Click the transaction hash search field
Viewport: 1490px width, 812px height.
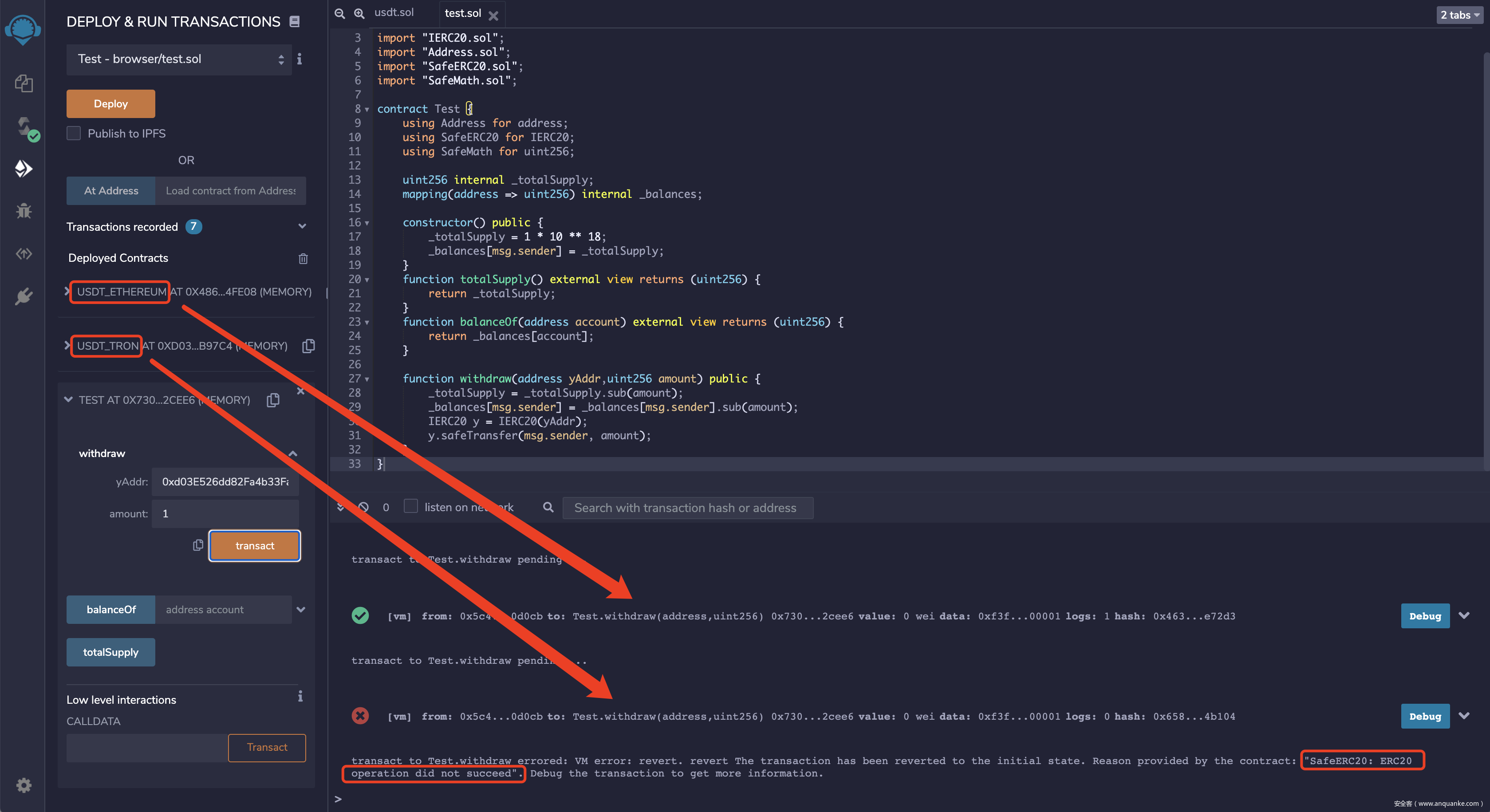[687, 508]
